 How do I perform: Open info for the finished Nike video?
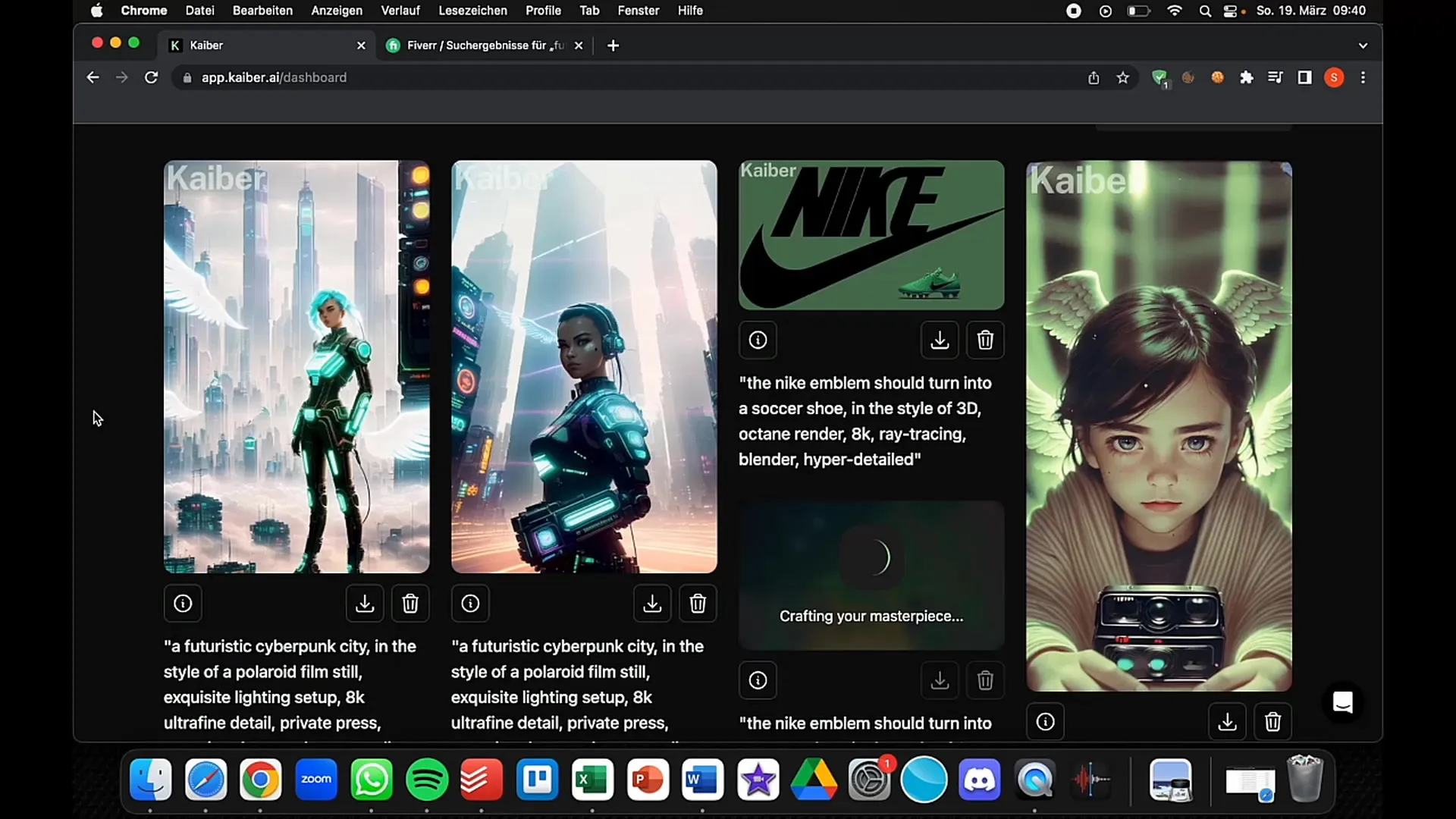[758, 340]
